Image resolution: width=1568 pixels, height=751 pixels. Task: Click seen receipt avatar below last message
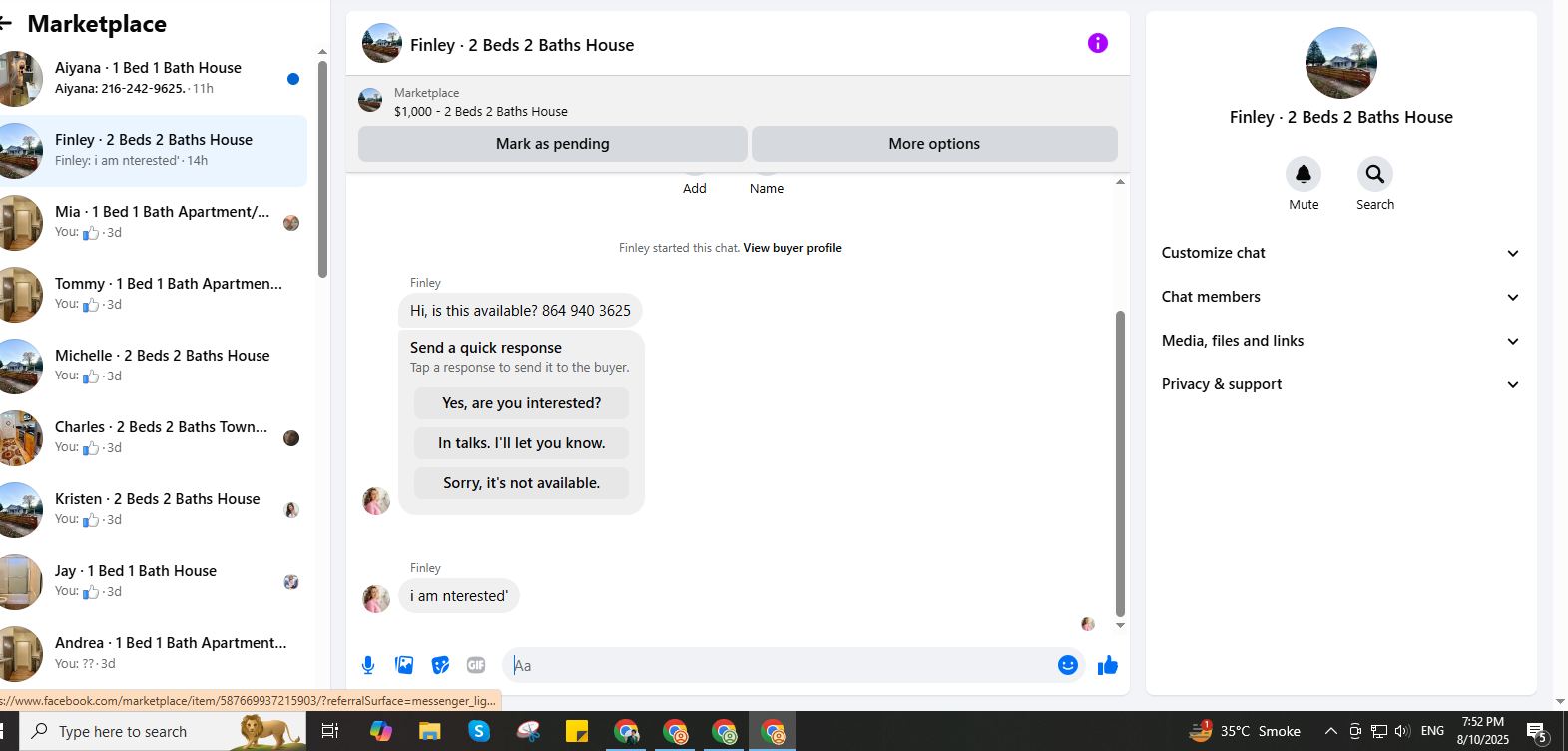point(1088,624)
